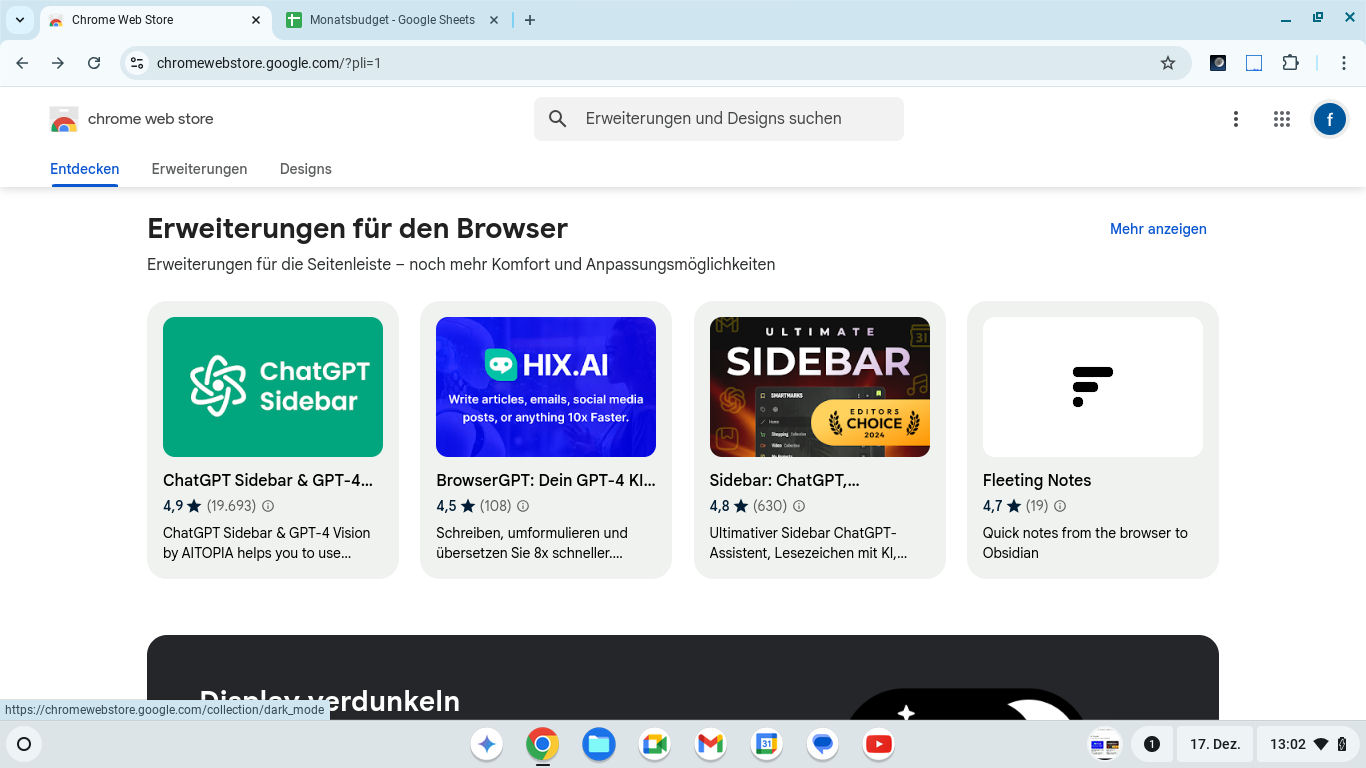Open Gmail from the shelf
This screenshot has width=1366, height=768.
[x=711, y=744]
